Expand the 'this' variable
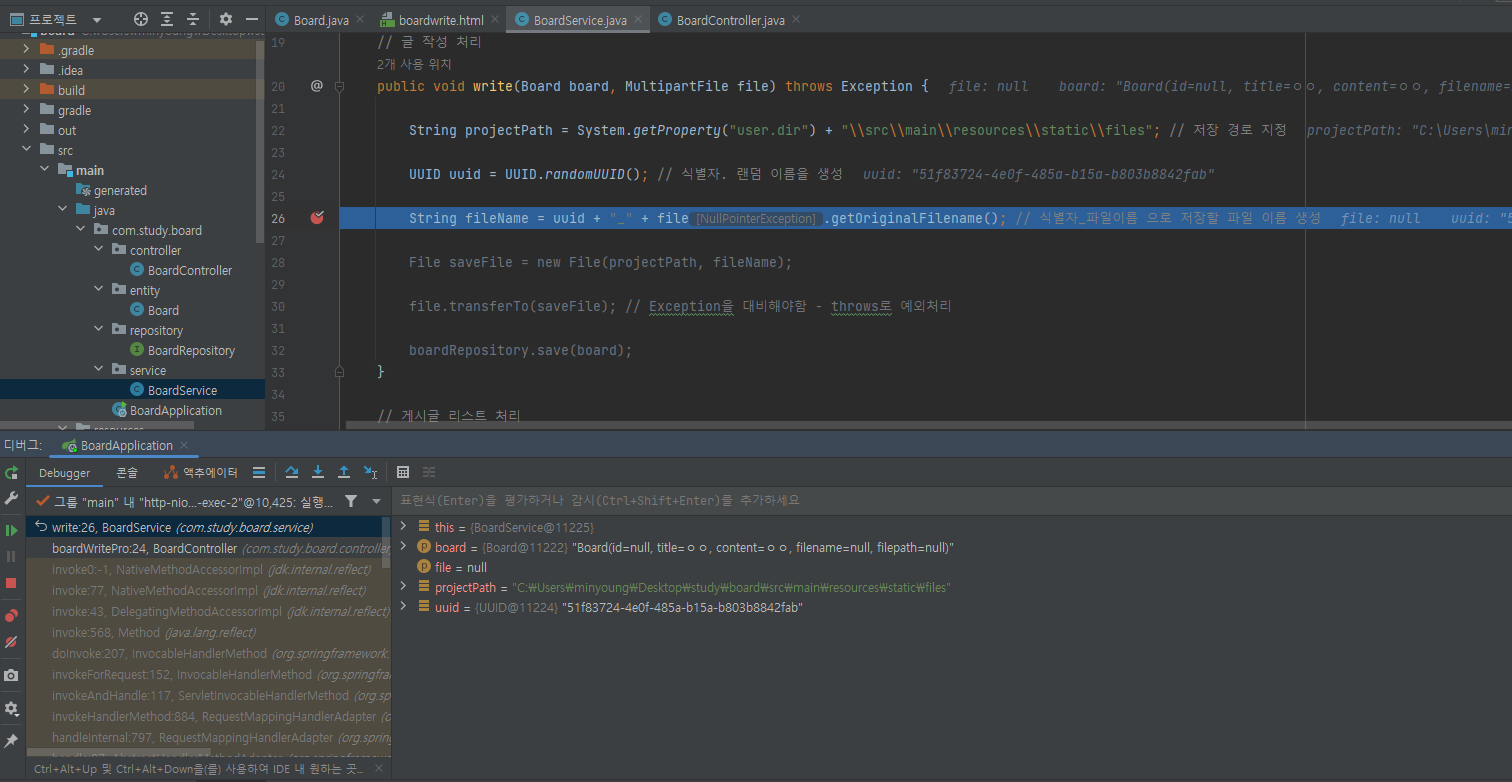Screen dimensions: 1512x782 tap(403, 526)
